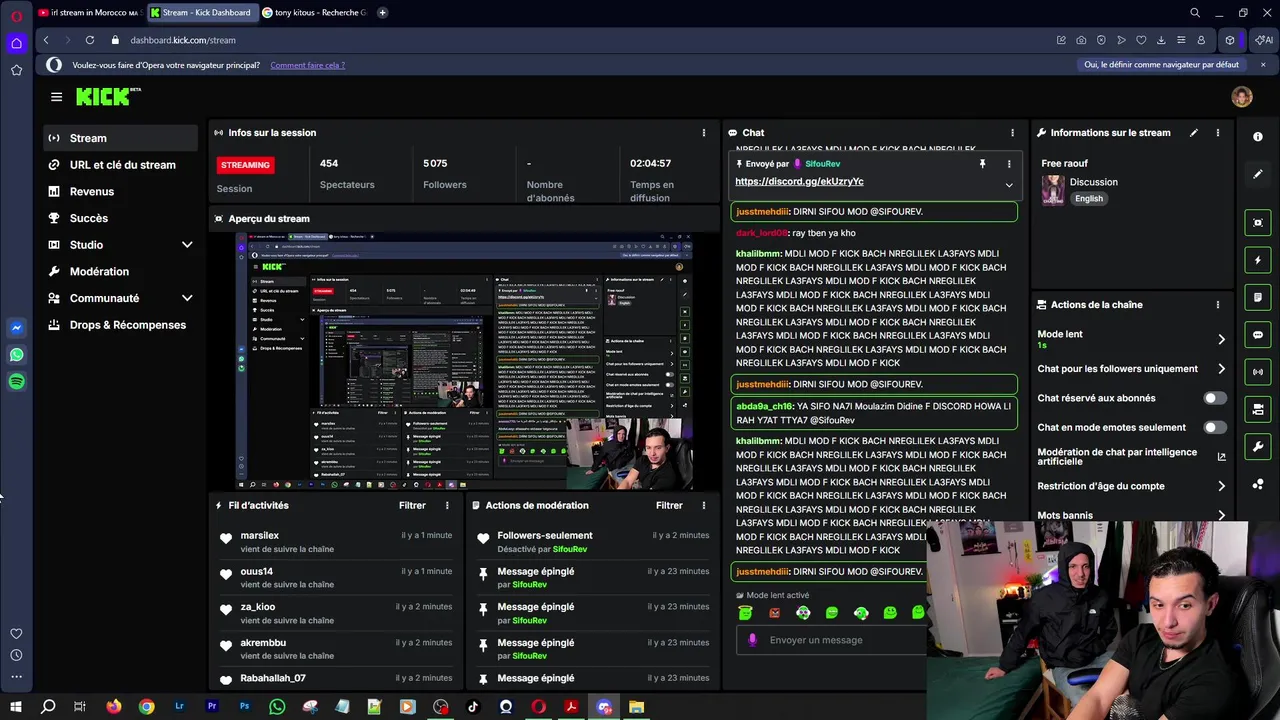Toggle the wrench stream info widget icon
1280x720 pixels.
[x=1258, y=447]
